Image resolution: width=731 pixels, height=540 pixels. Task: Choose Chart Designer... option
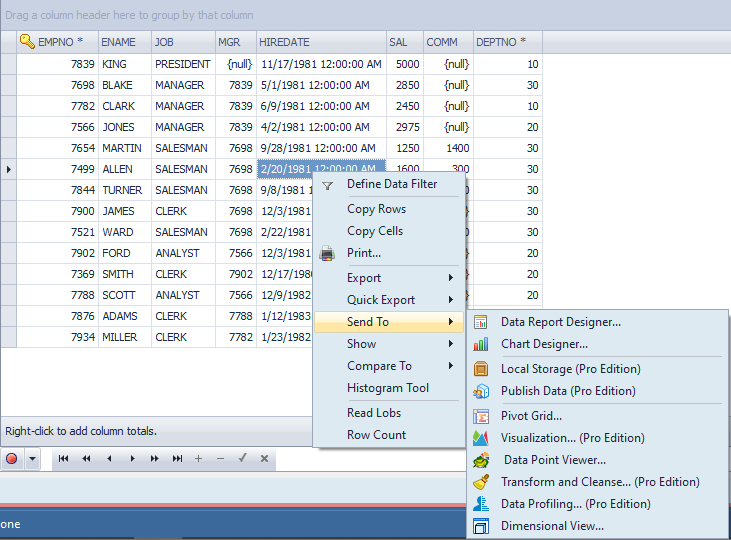click(597, 344)
